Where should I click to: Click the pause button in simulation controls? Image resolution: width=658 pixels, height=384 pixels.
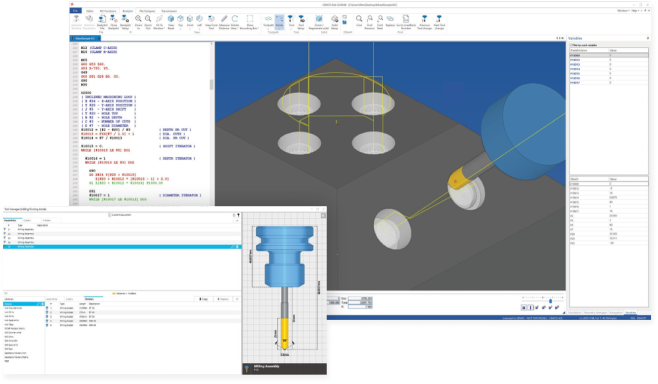pos(530,308)
